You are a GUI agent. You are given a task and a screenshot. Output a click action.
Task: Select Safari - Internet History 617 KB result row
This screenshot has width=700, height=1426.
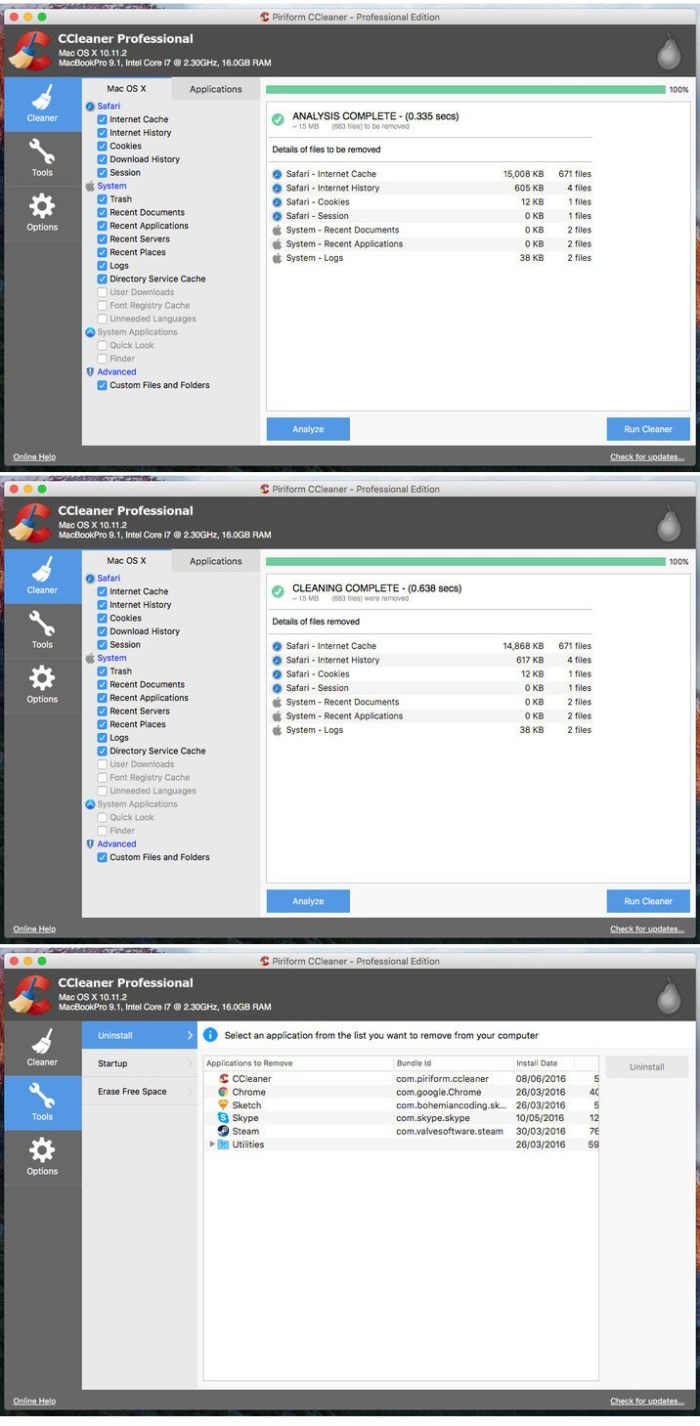click(431, 660)
